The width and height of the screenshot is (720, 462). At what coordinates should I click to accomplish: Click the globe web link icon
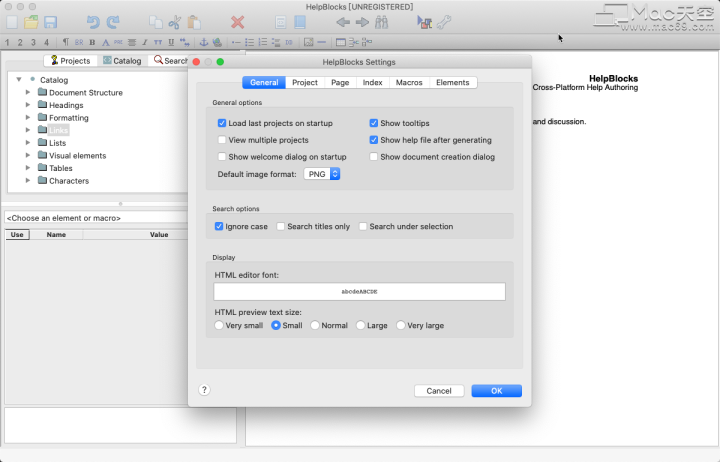(x=217, y=42)
